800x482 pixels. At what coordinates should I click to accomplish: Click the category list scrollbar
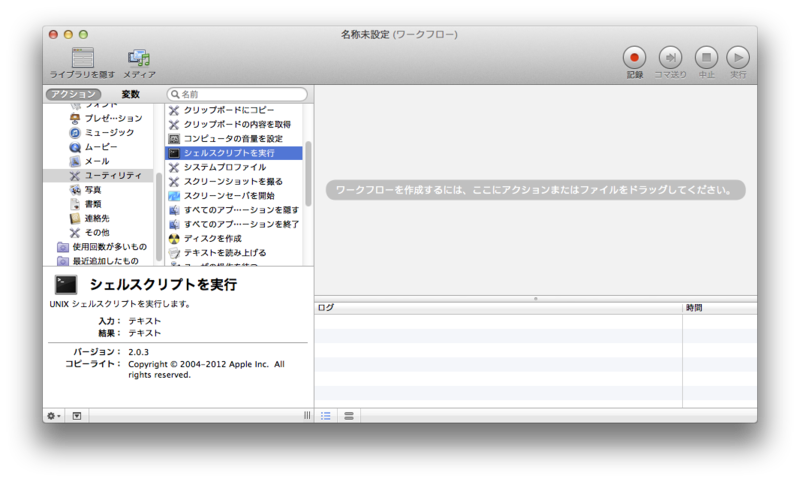(159, 216)
